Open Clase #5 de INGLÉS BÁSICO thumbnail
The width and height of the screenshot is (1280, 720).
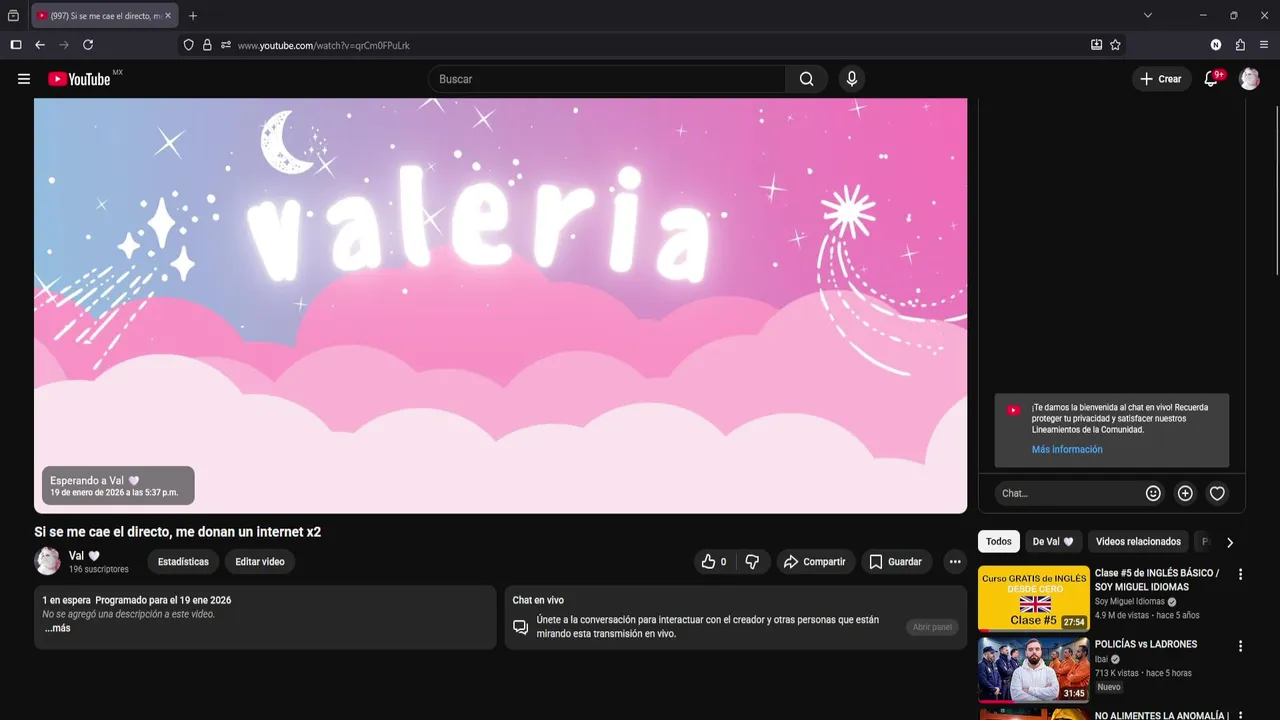click(x=1034, y=598)
